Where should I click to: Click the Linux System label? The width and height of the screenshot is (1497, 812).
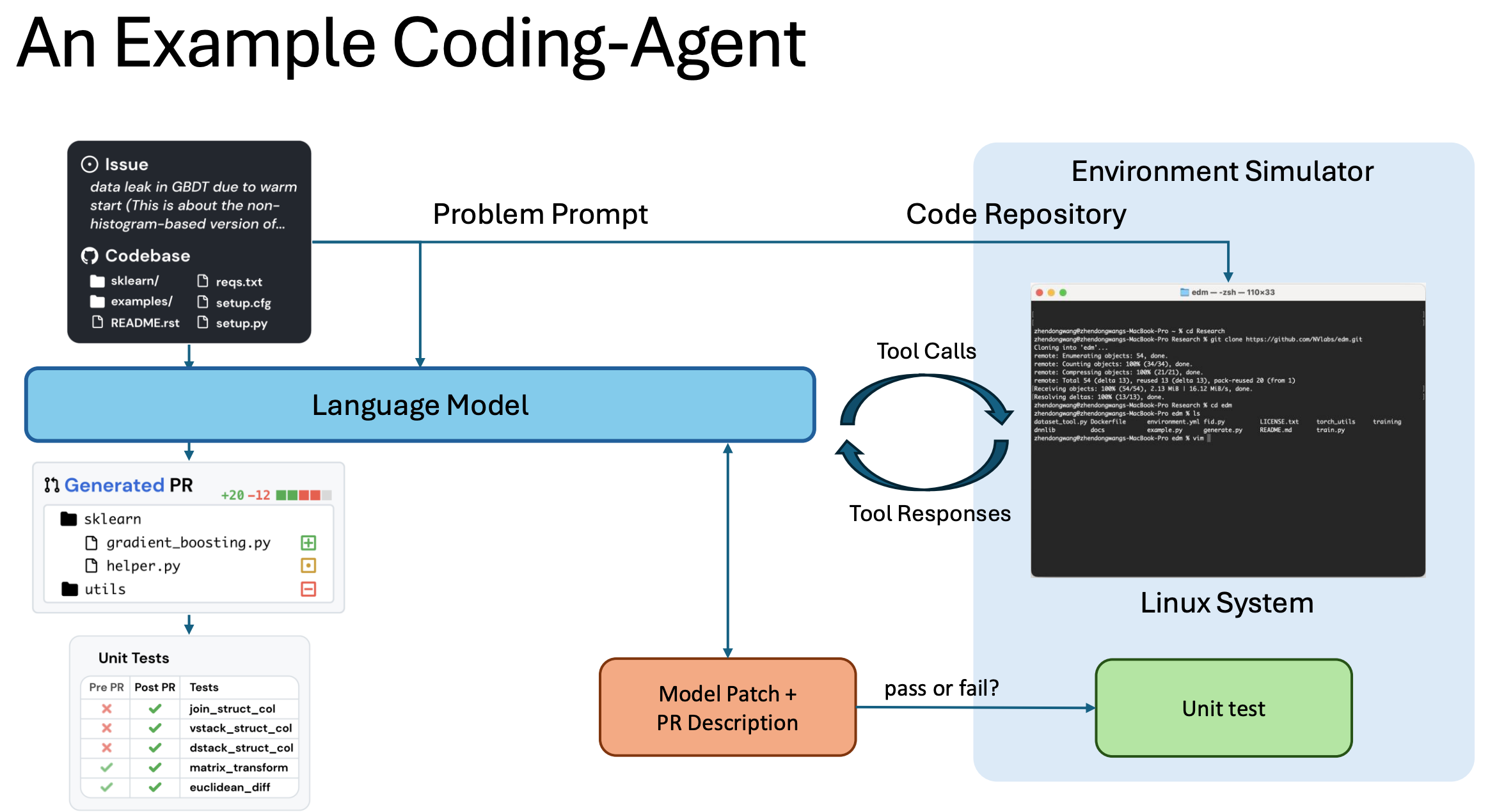pyautogui.click(x=1227, y=603)
